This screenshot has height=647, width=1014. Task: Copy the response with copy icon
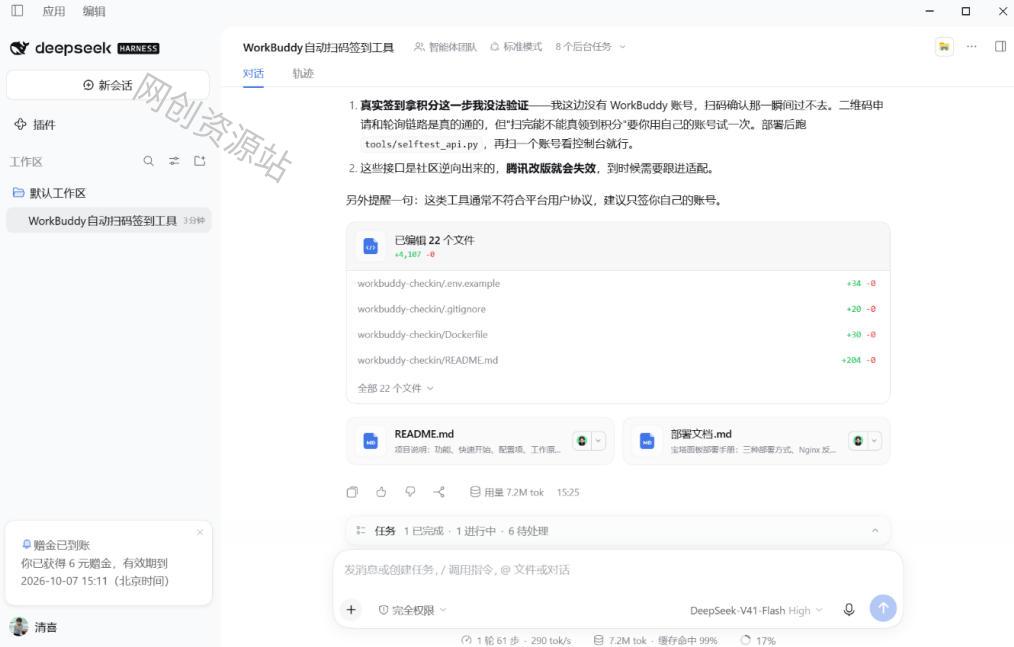[x=352, y=492]
